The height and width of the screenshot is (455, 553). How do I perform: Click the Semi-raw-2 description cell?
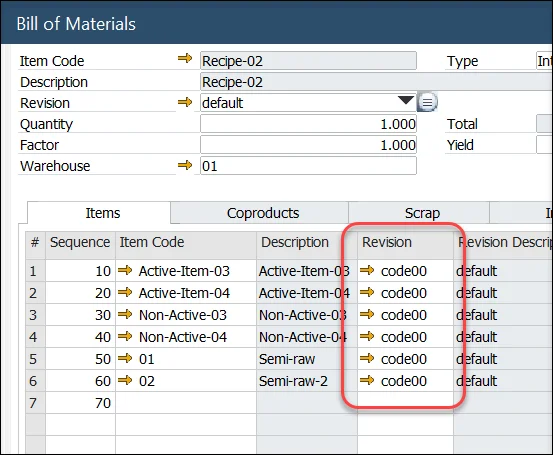pyautogui.click(x=307, y=381)
